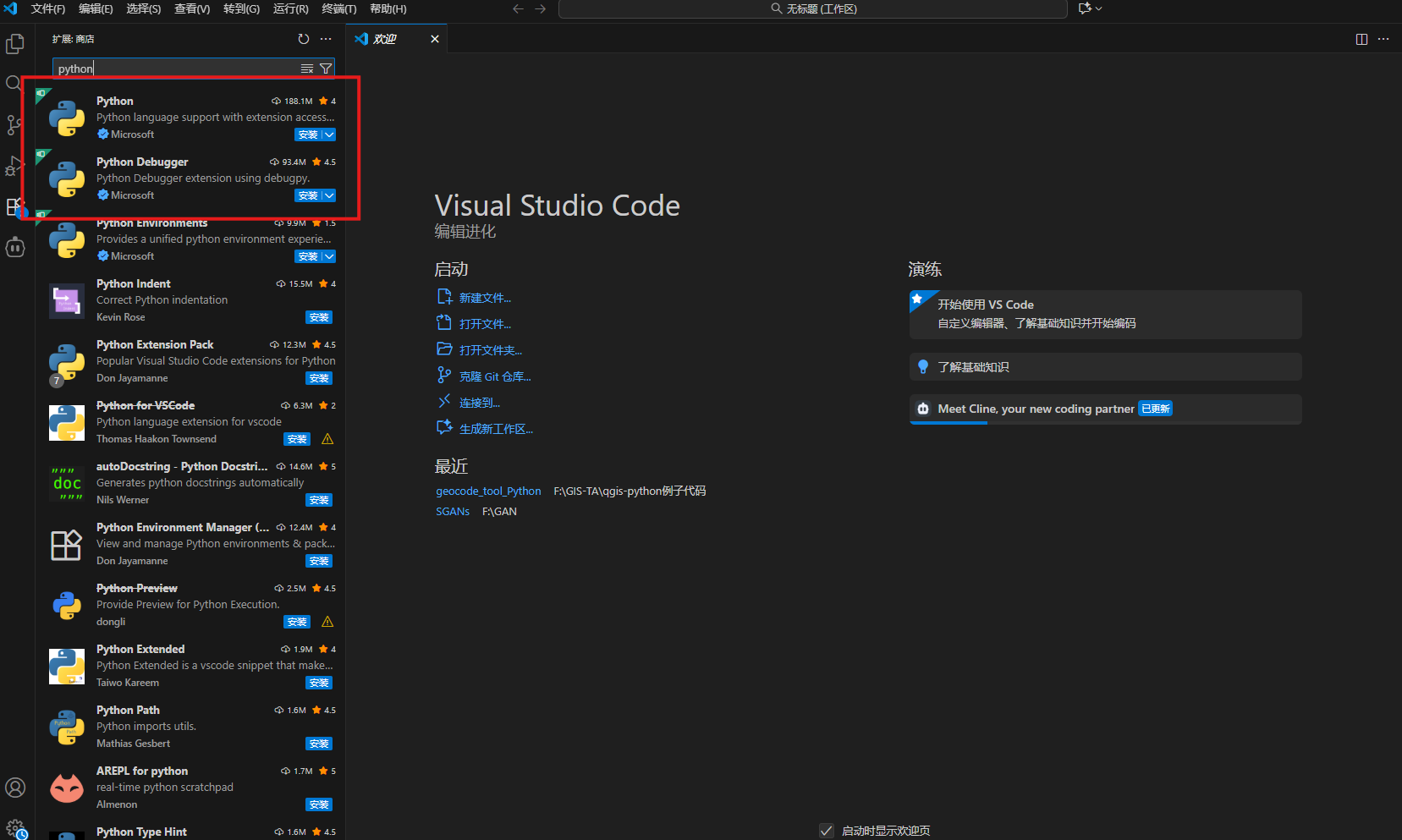
Task: Open the Cline robot icon in activity bar
Action: coord(15,247)
